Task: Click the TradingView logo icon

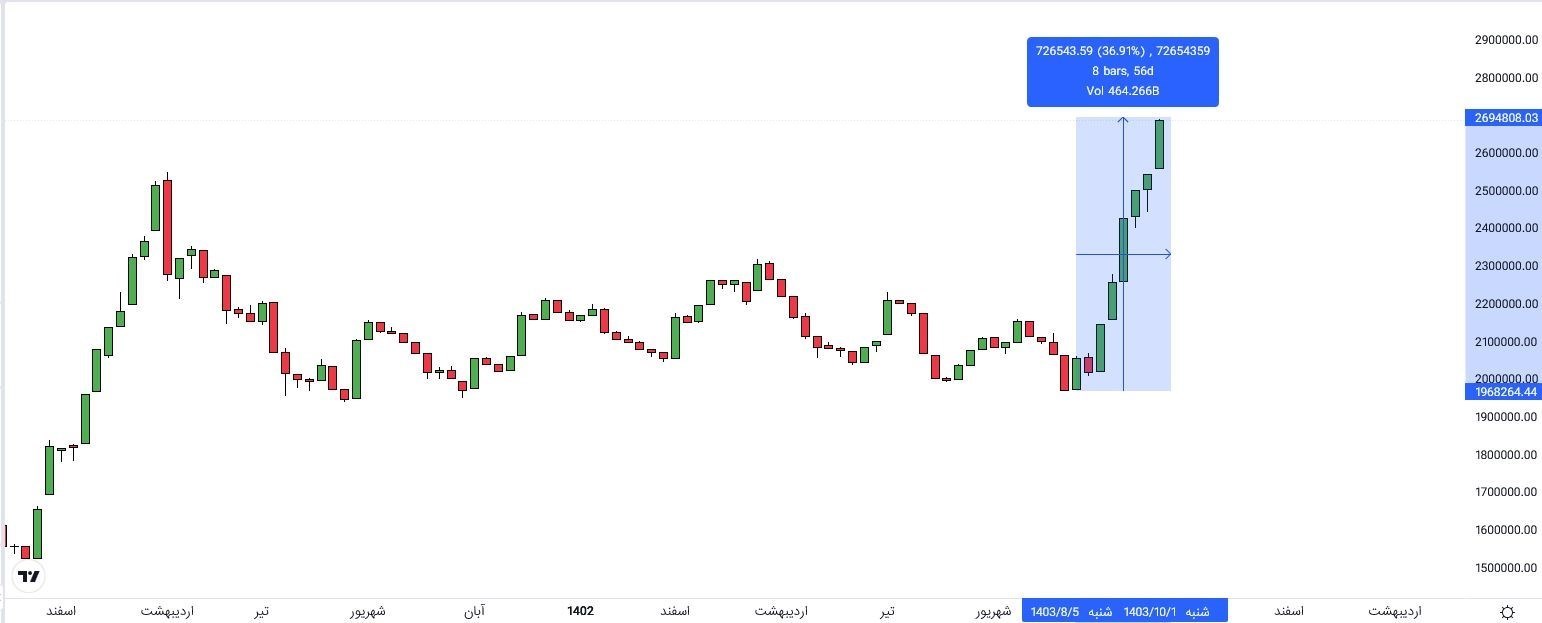Action: point(29,576)
